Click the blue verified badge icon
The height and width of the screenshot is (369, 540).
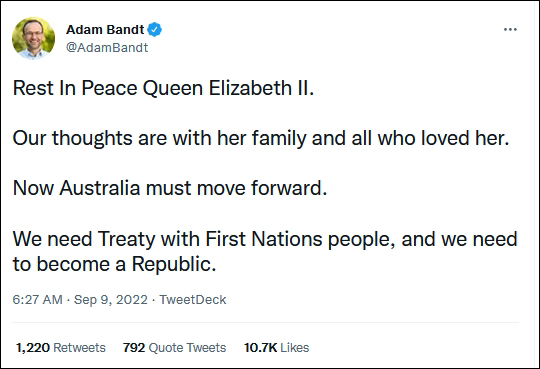tap(155, 30)
